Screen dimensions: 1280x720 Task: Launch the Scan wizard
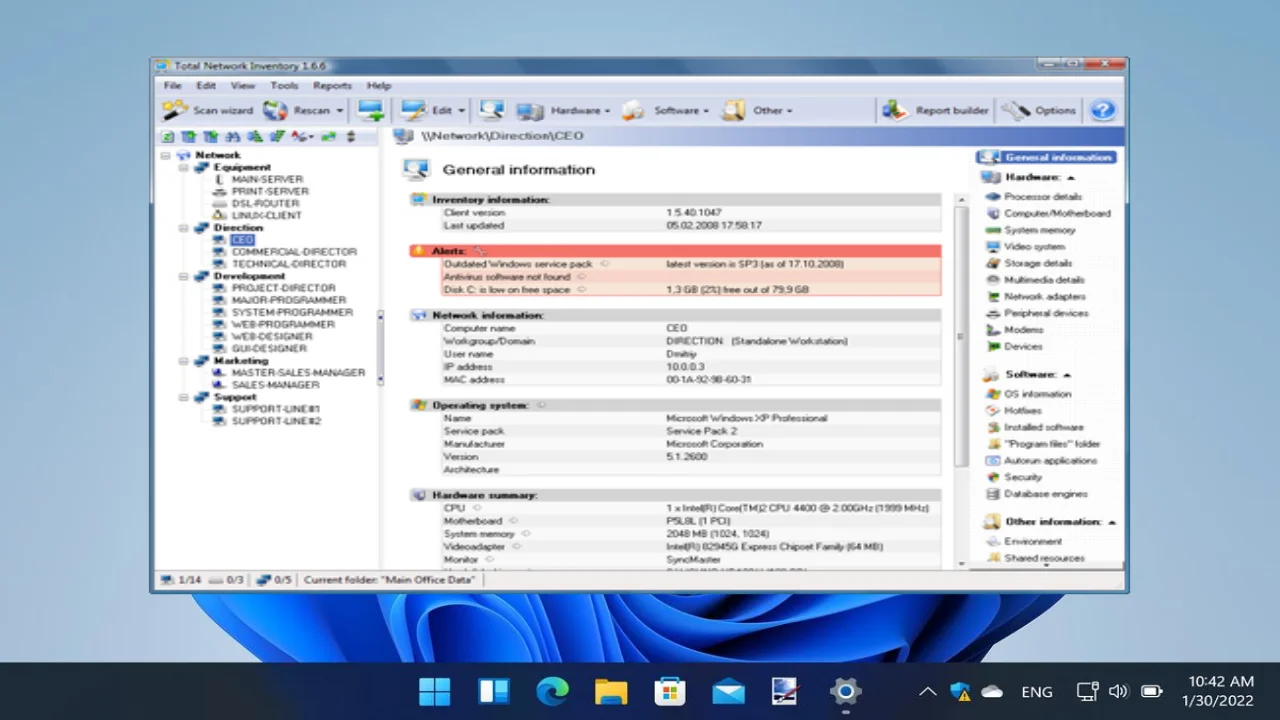208,110
